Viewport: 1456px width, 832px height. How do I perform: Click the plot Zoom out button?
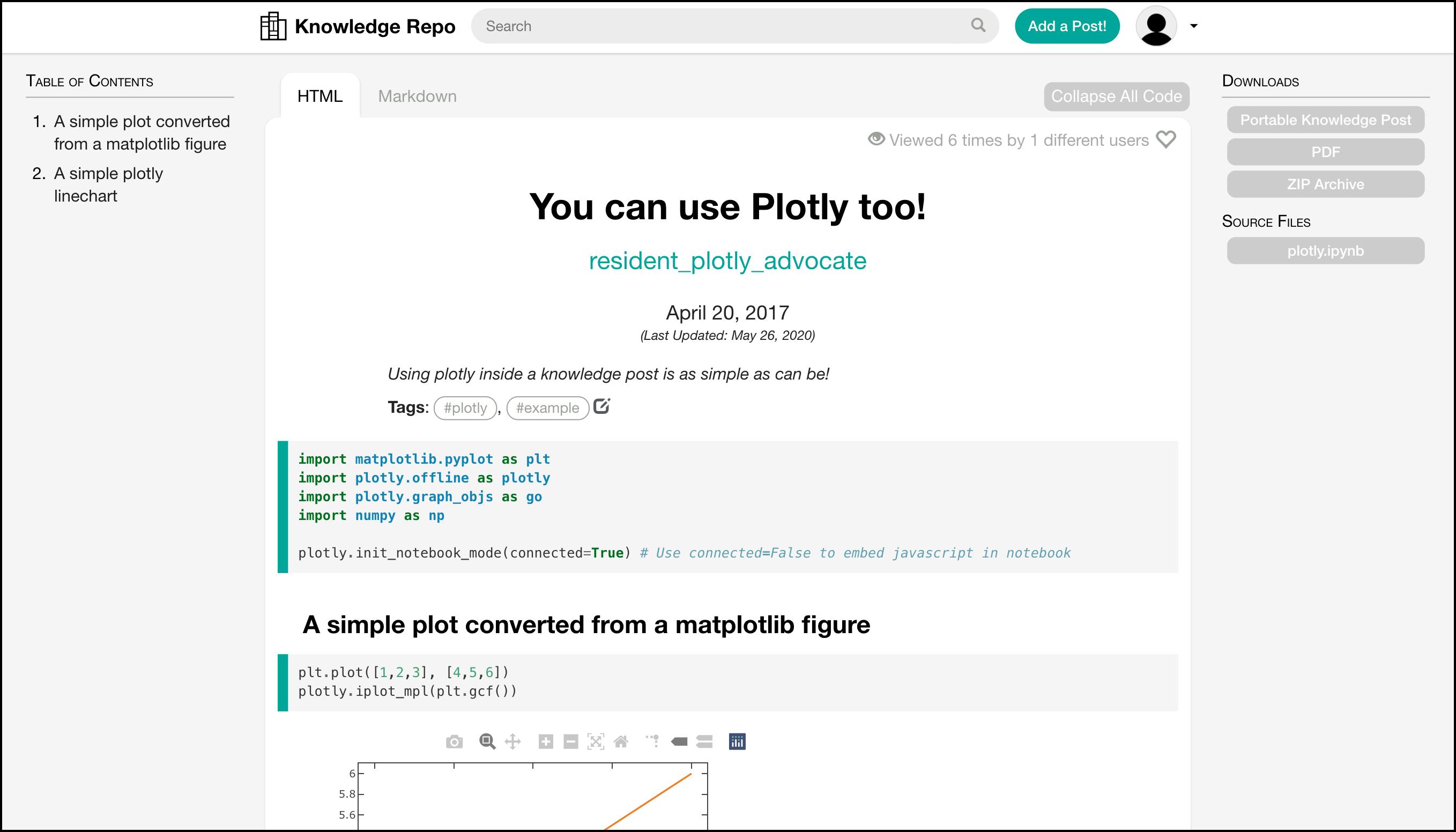tap(570, 742)
